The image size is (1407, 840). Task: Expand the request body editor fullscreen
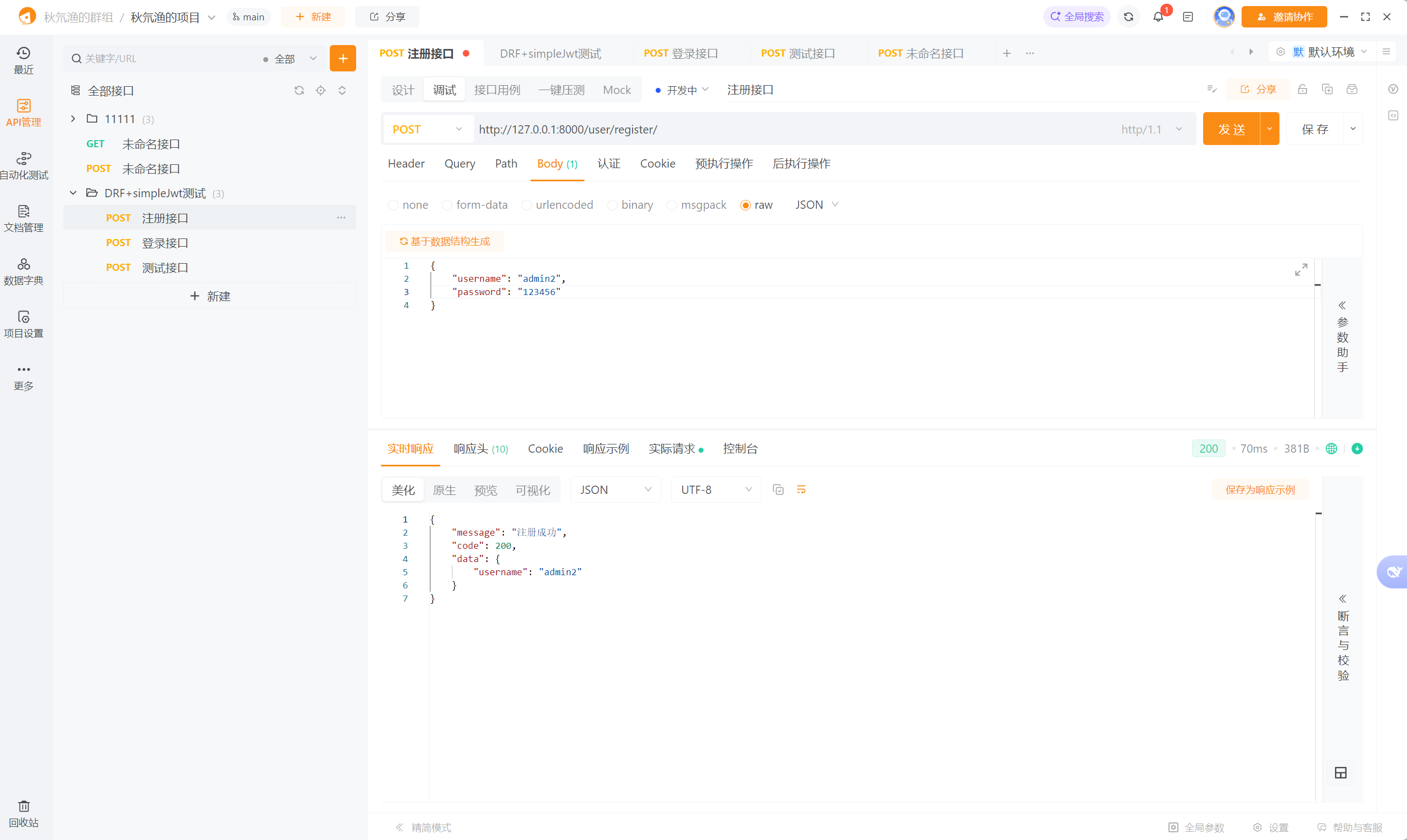[1300, 270]
